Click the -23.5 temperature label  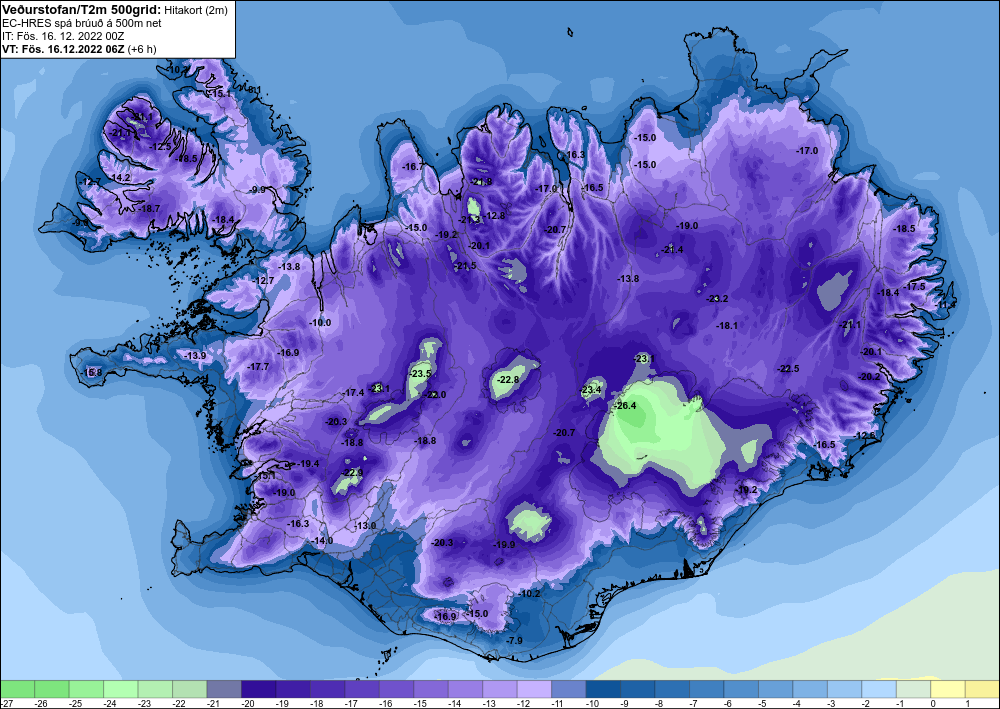[x=421, y=374]
